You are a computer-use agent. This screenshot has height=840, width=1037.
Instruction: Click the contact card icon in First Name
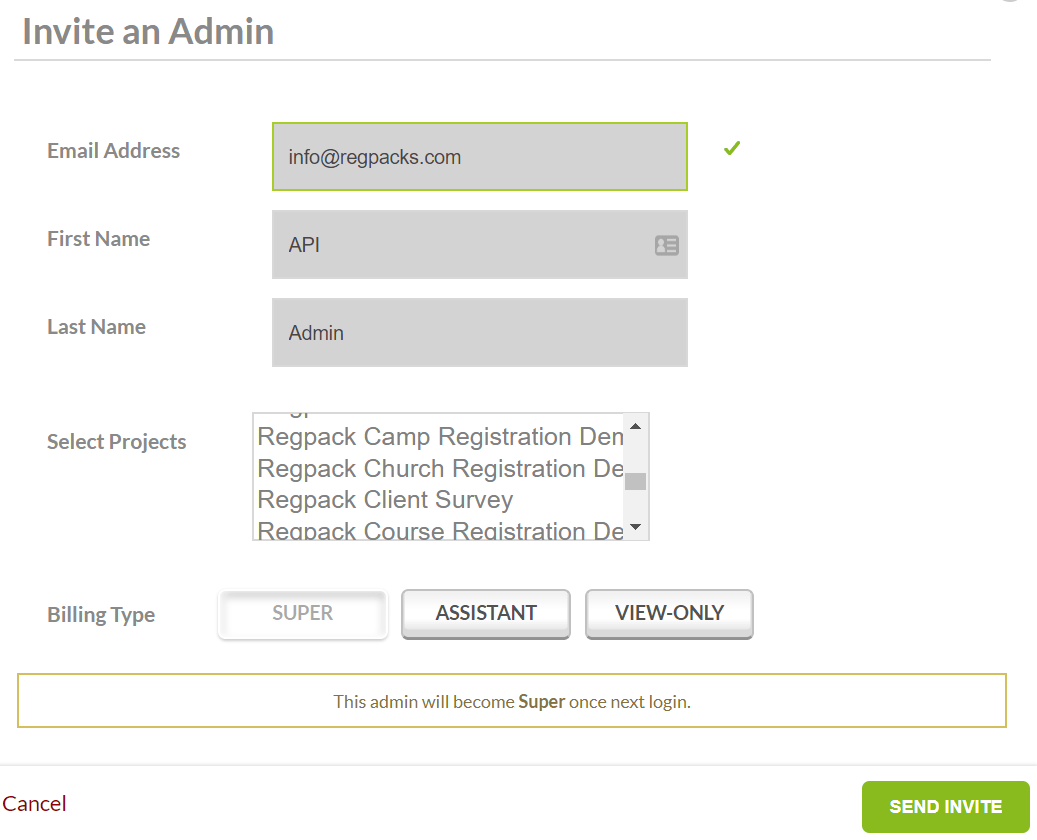(666, 245)
